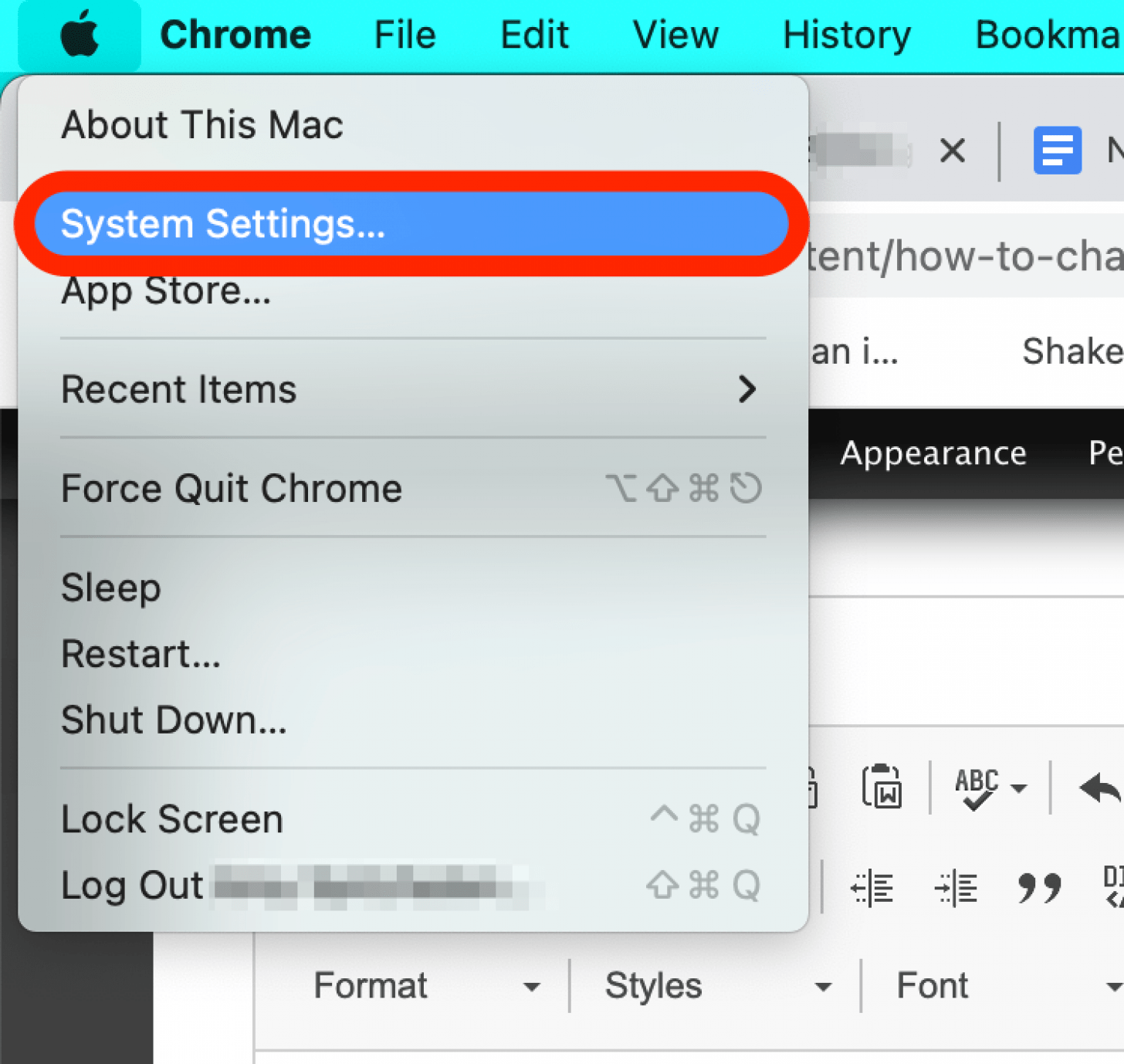This screenshot has height=1064, width=1124.
Task: Choose About This Mac
Action: 202,125
